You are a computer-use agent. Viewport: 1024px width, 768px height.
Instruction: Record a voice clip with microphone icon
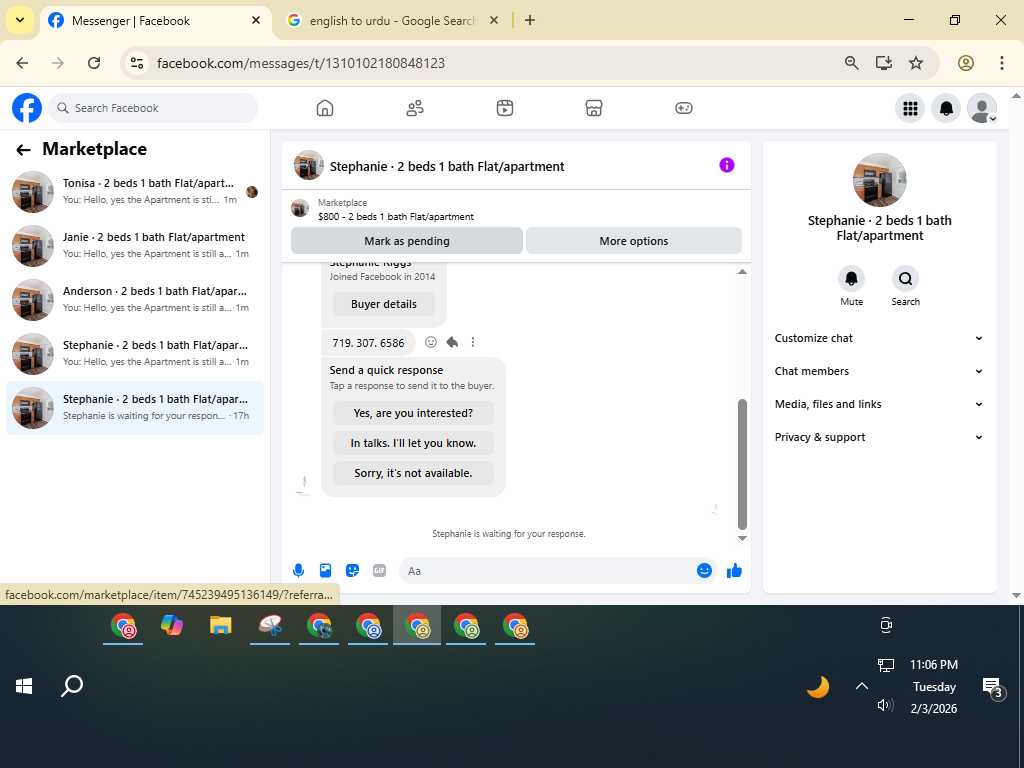point(298,571)
